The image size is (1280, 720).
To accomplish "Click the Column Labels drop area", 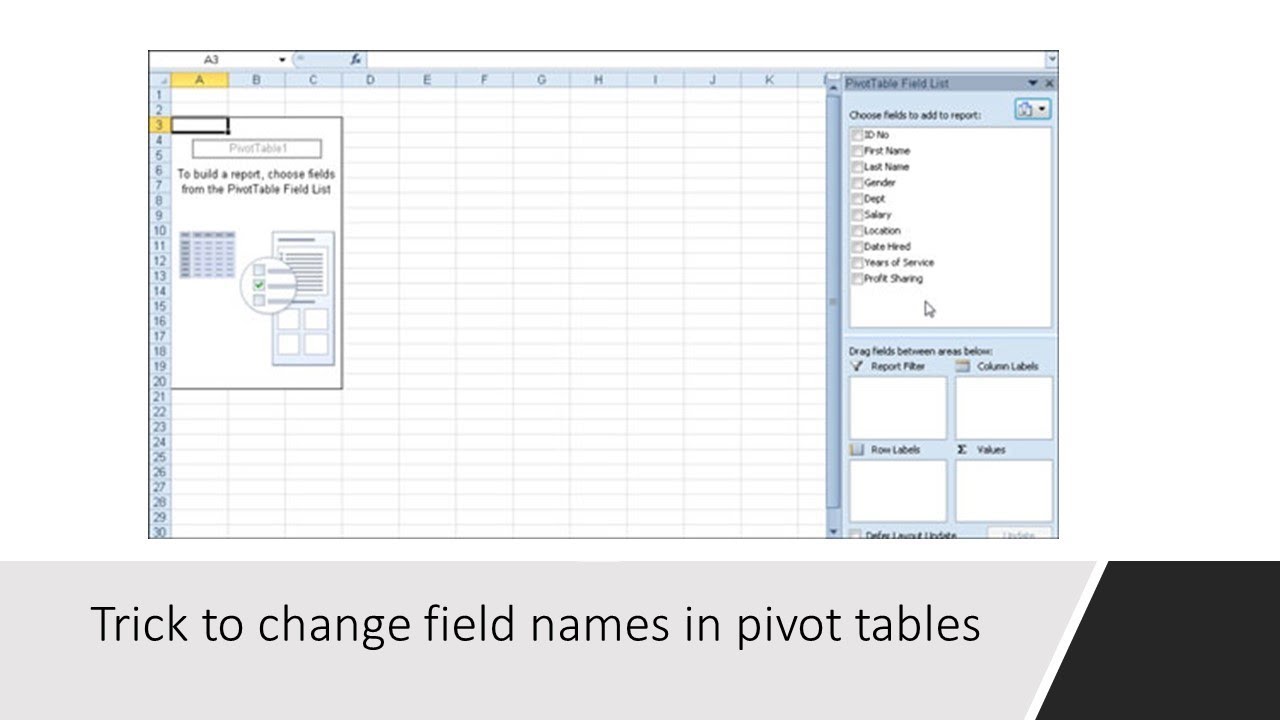I will (x=1004, y=408).
